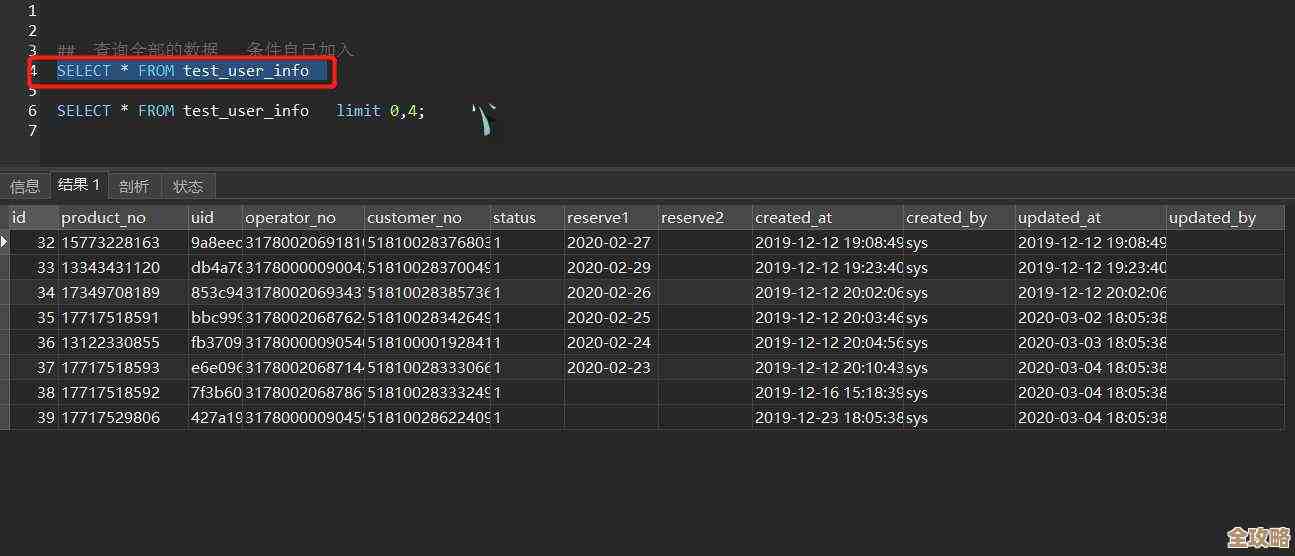This screenshot has height=556, width=1295.
Task: Place cursor in line 4 SELECT statement
Action: [x=183, y=71]
